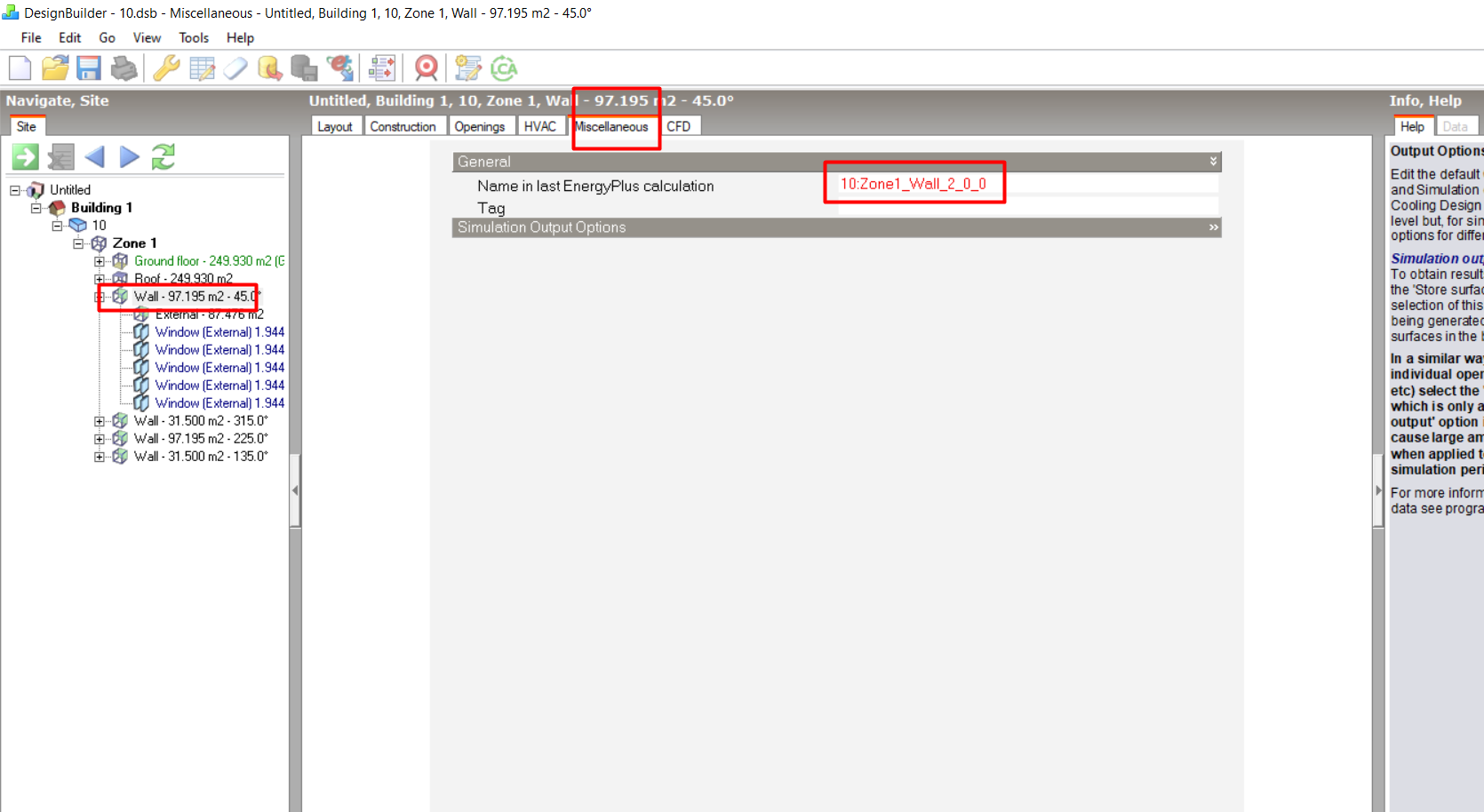The image size is (1484, 812).
Task: Select the eraser icon in the toolbar
Action: tap(235, 68)
